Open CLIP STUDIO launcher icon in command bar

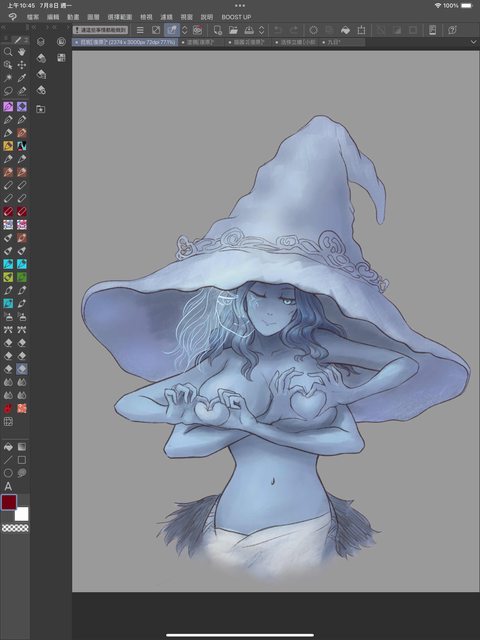[x=198, y=30]
